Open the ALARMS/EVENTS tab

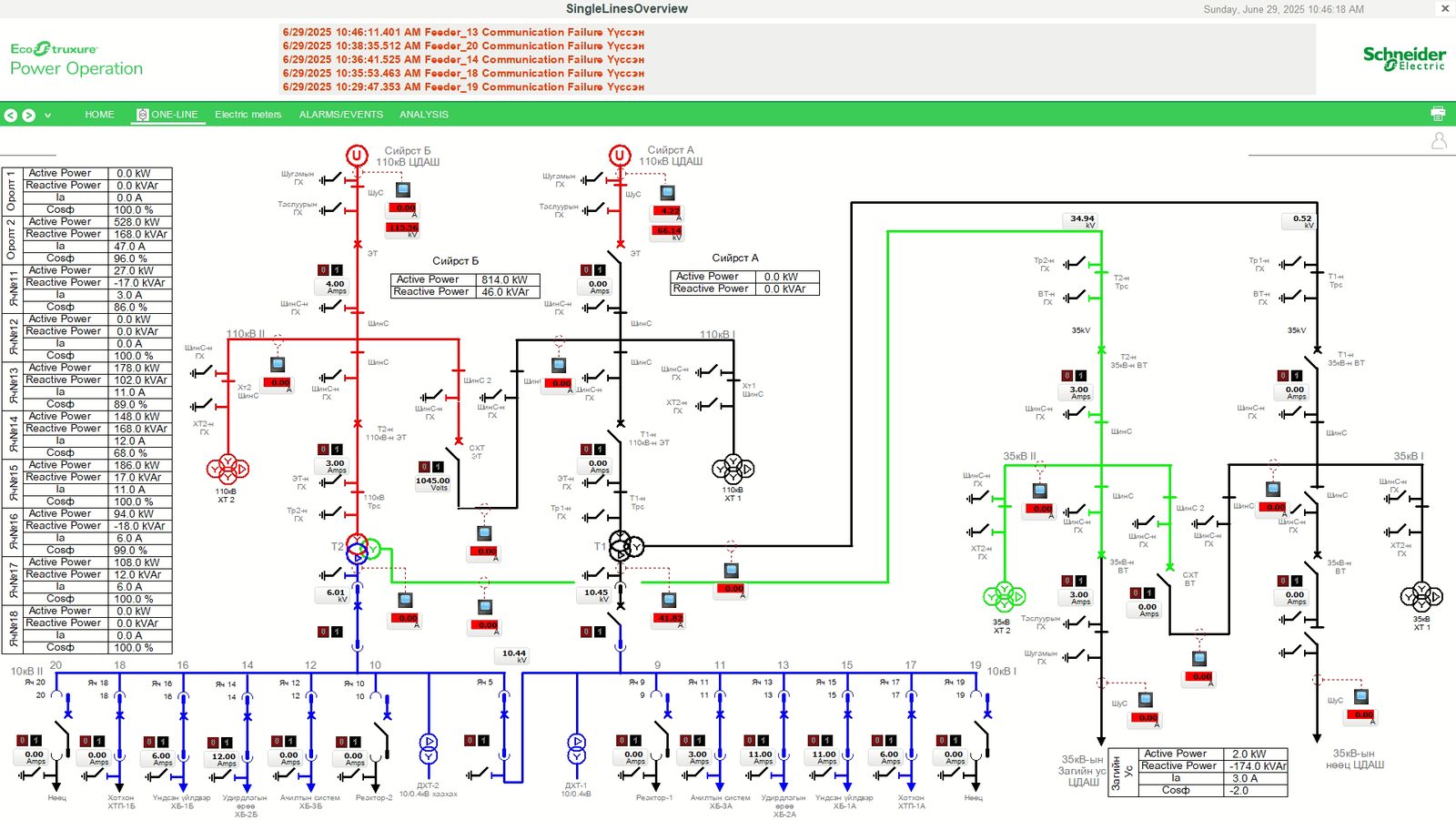click(341, 115)
